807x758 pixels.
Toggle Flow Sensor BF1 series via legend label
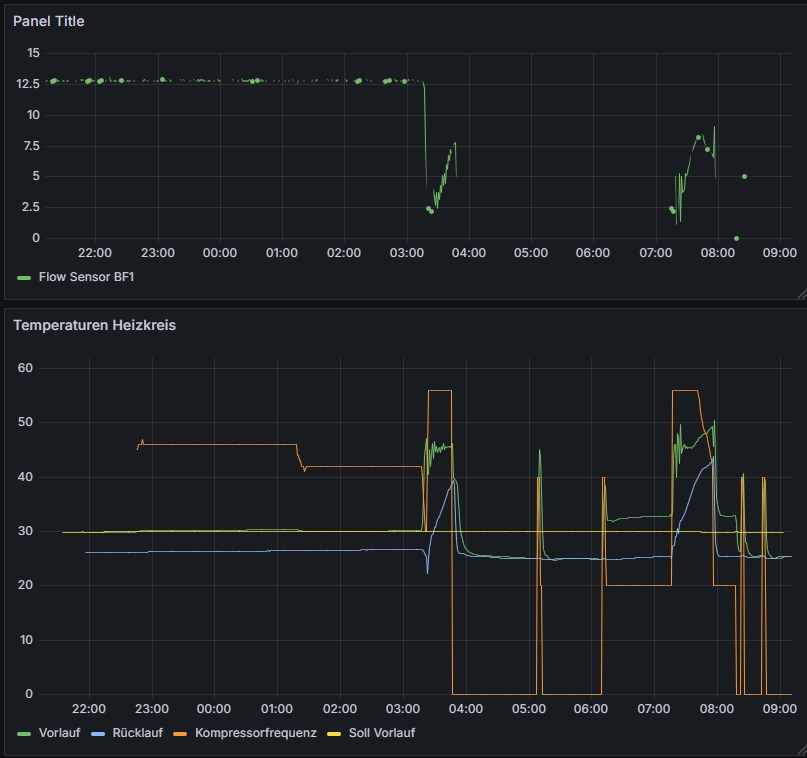(x=86, y=277)
